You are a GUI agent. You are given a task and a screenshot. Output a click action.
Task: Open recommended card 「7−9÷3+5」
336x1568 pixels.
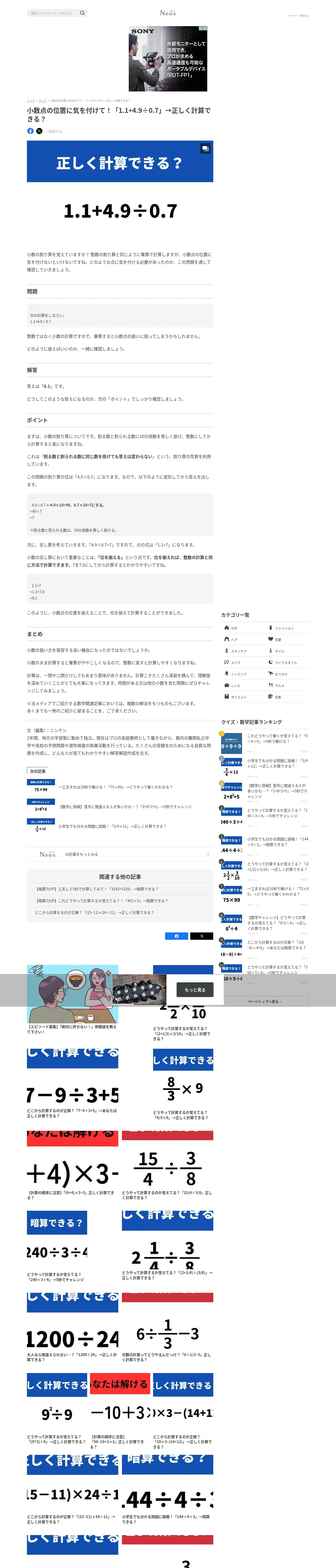pyautogui.click(x=72, y=1084)
